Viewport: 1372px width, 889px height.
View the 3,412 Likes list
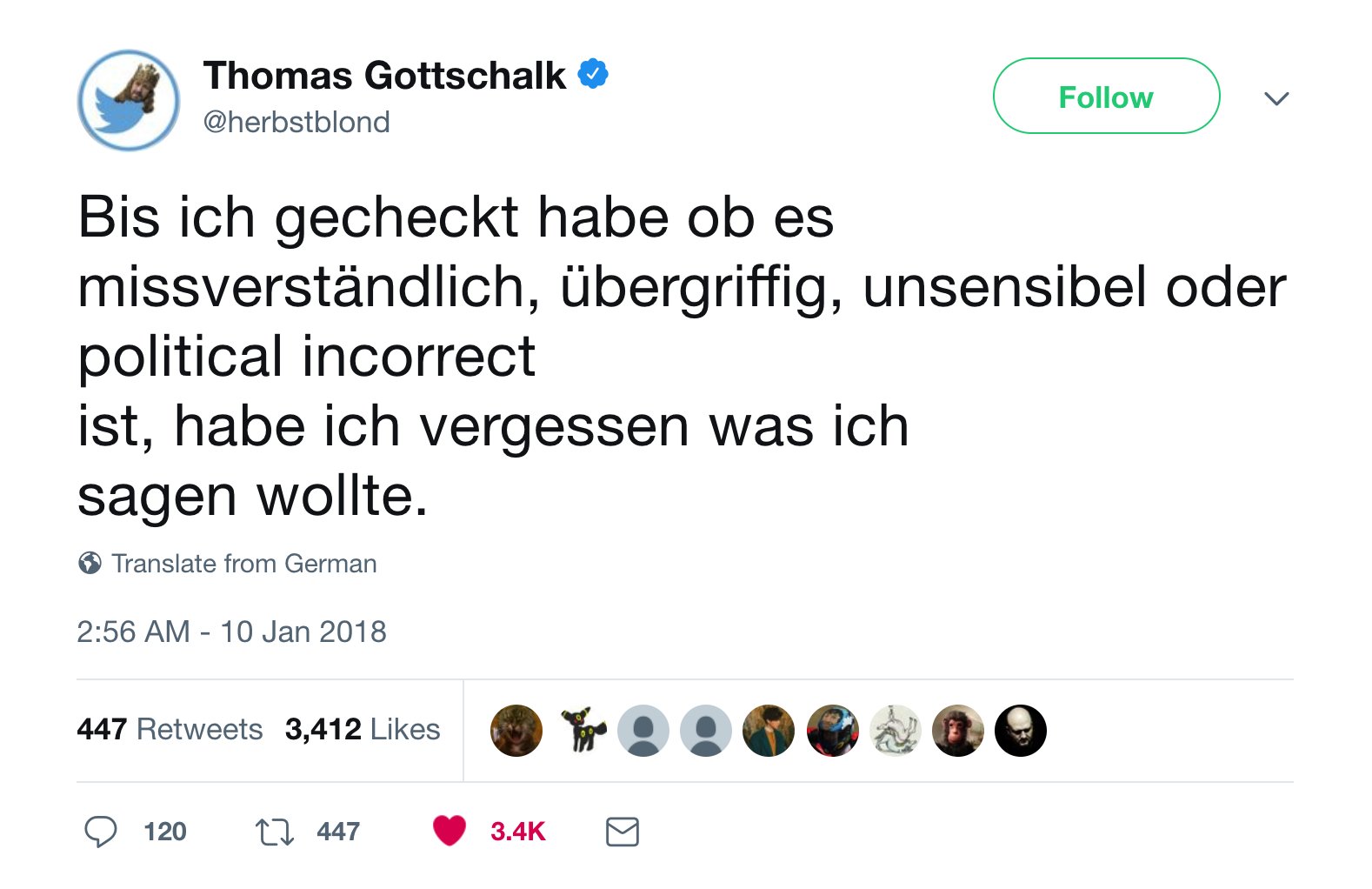point(362,729)
